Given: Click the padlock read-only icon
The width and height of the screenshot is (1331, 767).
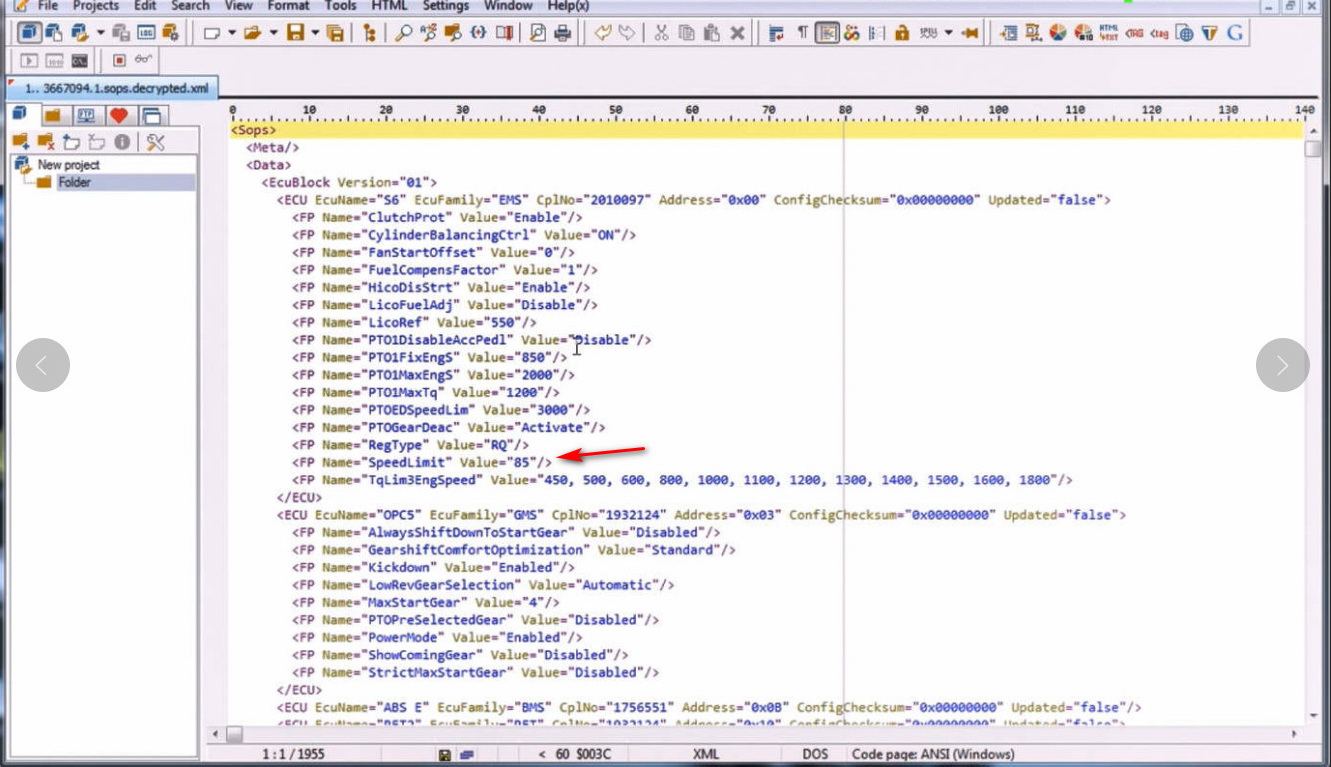Looking at the screenshot, I should tap(902, 33).
